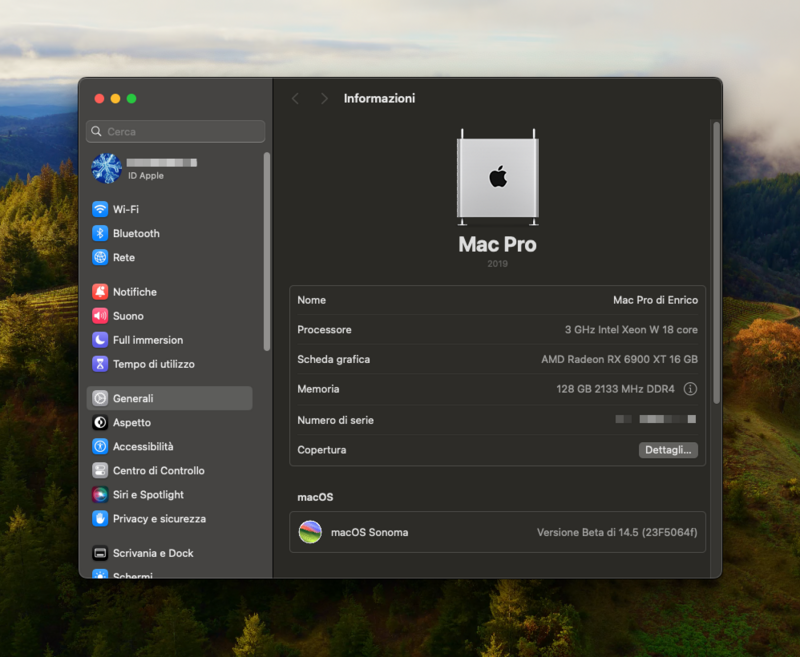The height and width of the screenshot is (657, 800).
Task: Go to Centro di Controllo
Action: tap(158, 471)
